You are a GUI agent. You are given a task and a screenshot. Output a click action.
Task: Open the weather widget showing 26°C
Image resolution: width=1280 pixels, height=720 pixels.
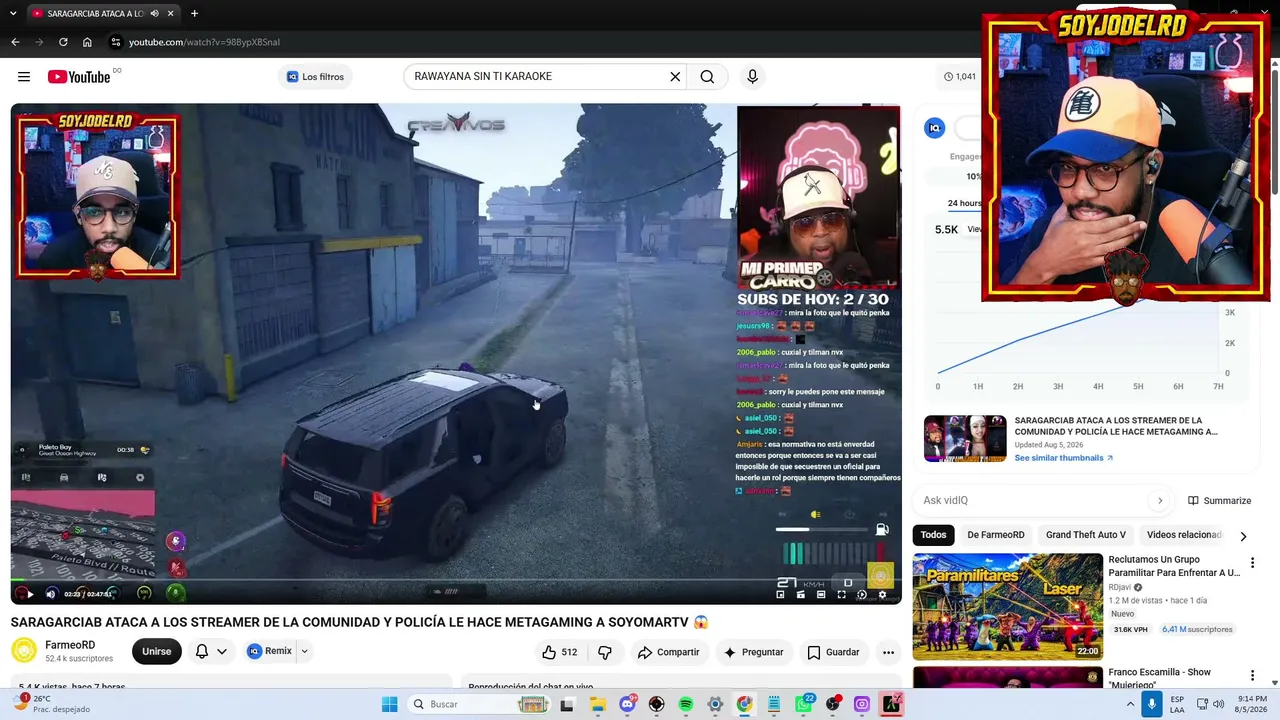[x=53, y=704]
